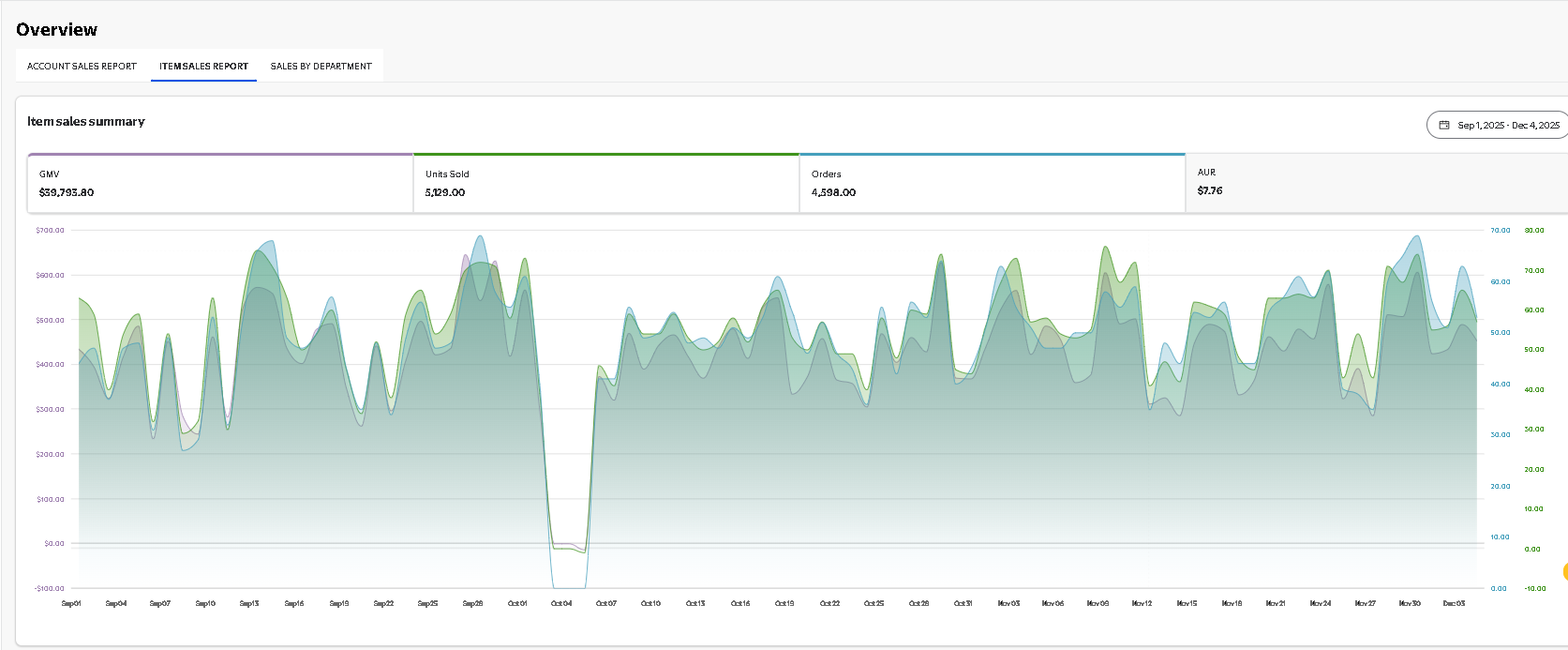Select the AUR metric card
This screenshot has width=1568, height=650.
(1374, 183)
